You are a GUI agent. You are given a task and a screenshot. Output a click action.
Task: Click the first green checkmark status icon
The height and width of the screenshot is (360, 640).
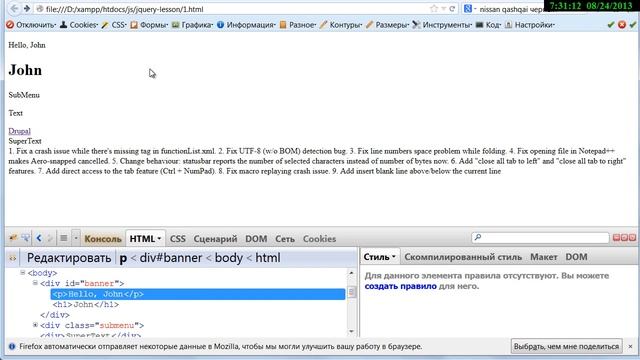[611, 25]
